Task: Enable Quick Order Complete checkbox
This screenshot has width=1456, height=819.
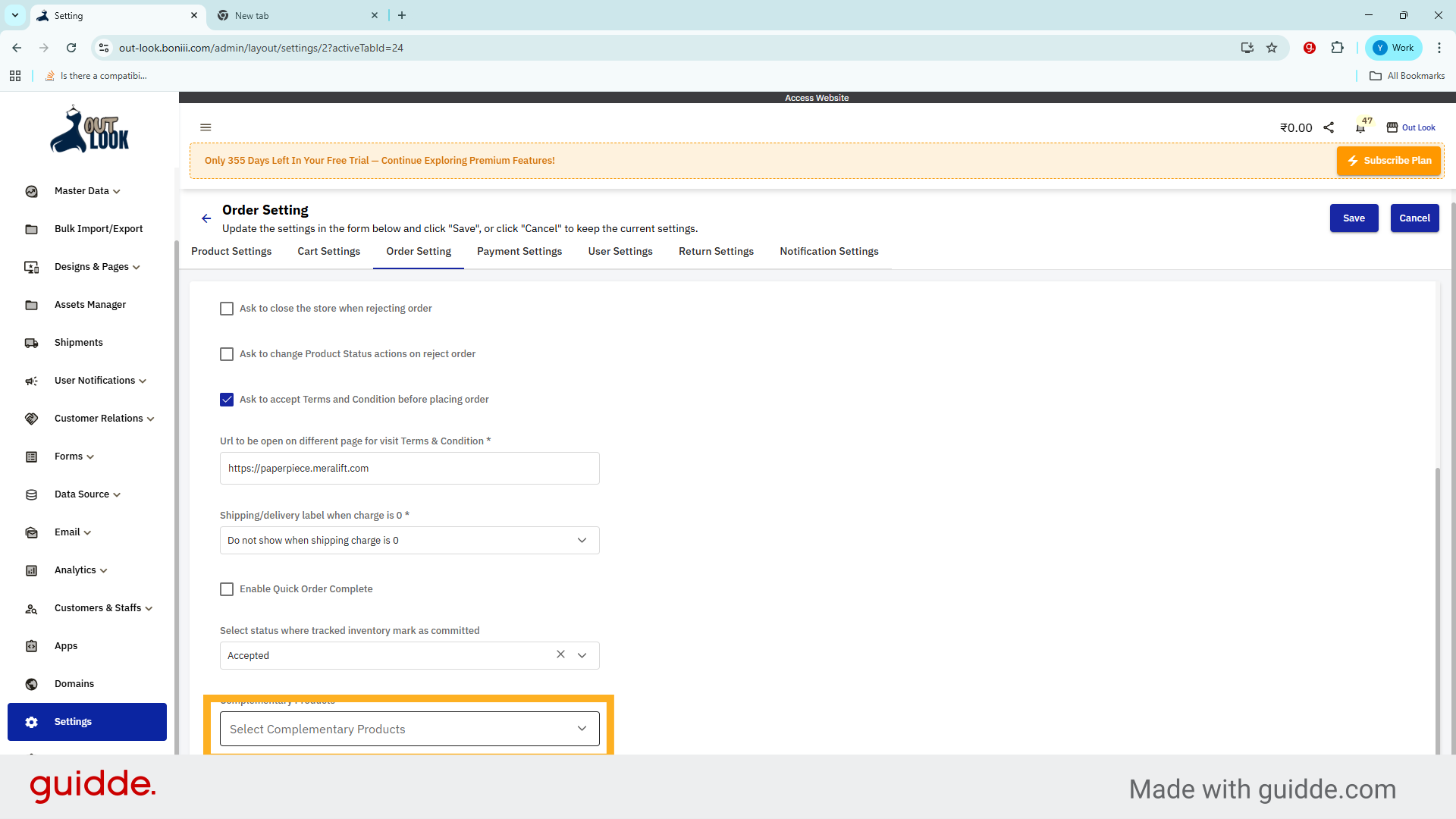Action: point(227,589)
